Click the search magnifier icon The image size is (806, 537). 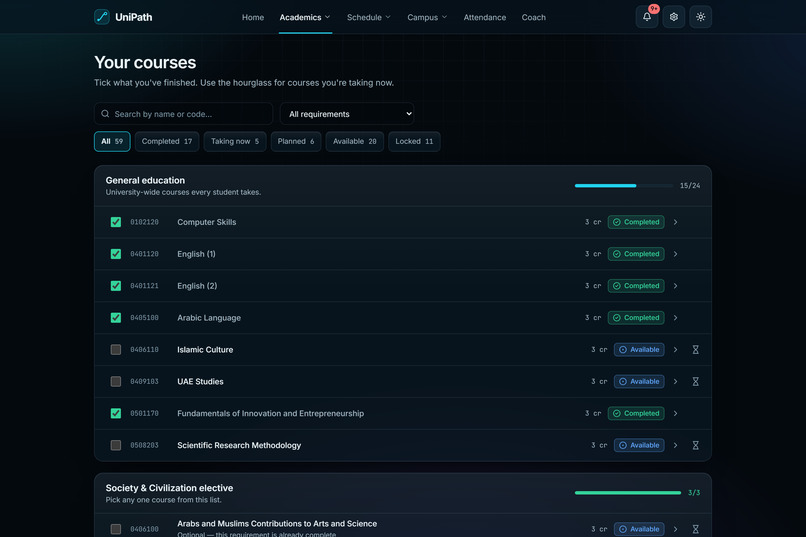(105, 114)
